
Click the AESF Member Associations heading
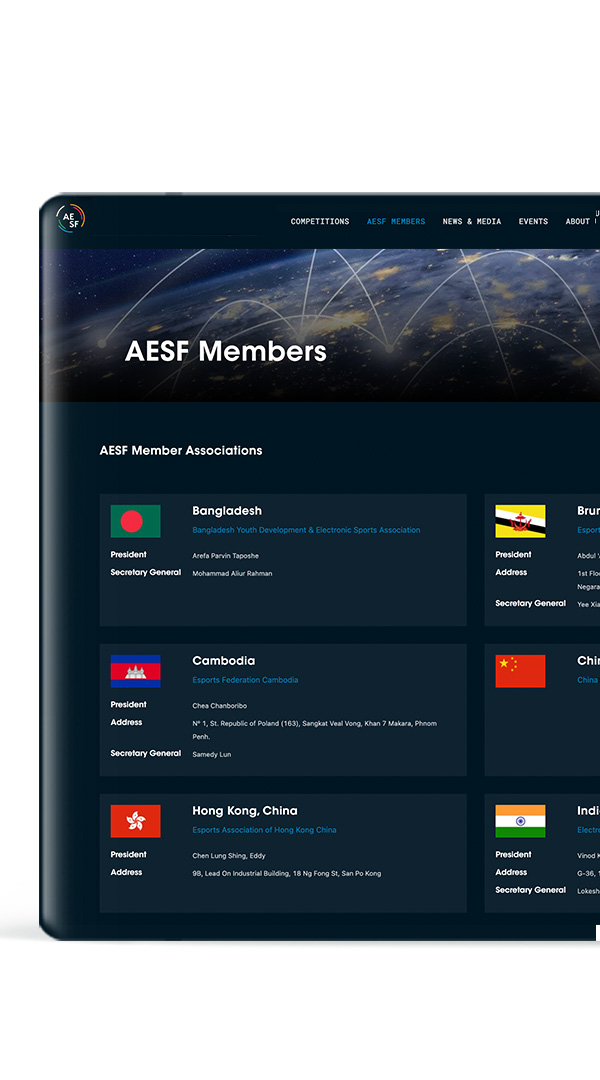pyautogui.click(x=181, y=450)
